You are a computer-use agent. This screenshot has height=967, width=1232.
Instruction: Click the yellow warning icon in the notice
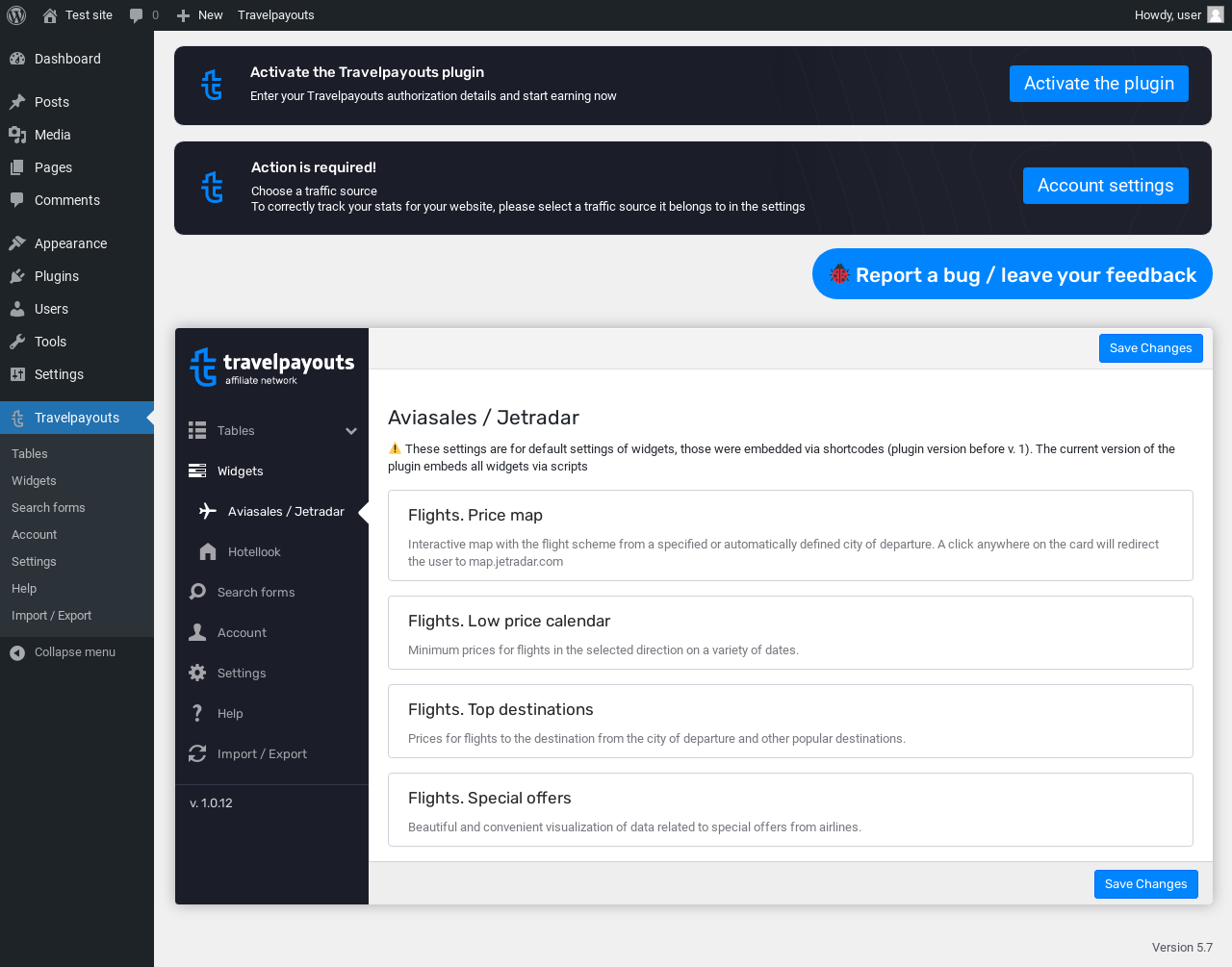pos(395,448)
